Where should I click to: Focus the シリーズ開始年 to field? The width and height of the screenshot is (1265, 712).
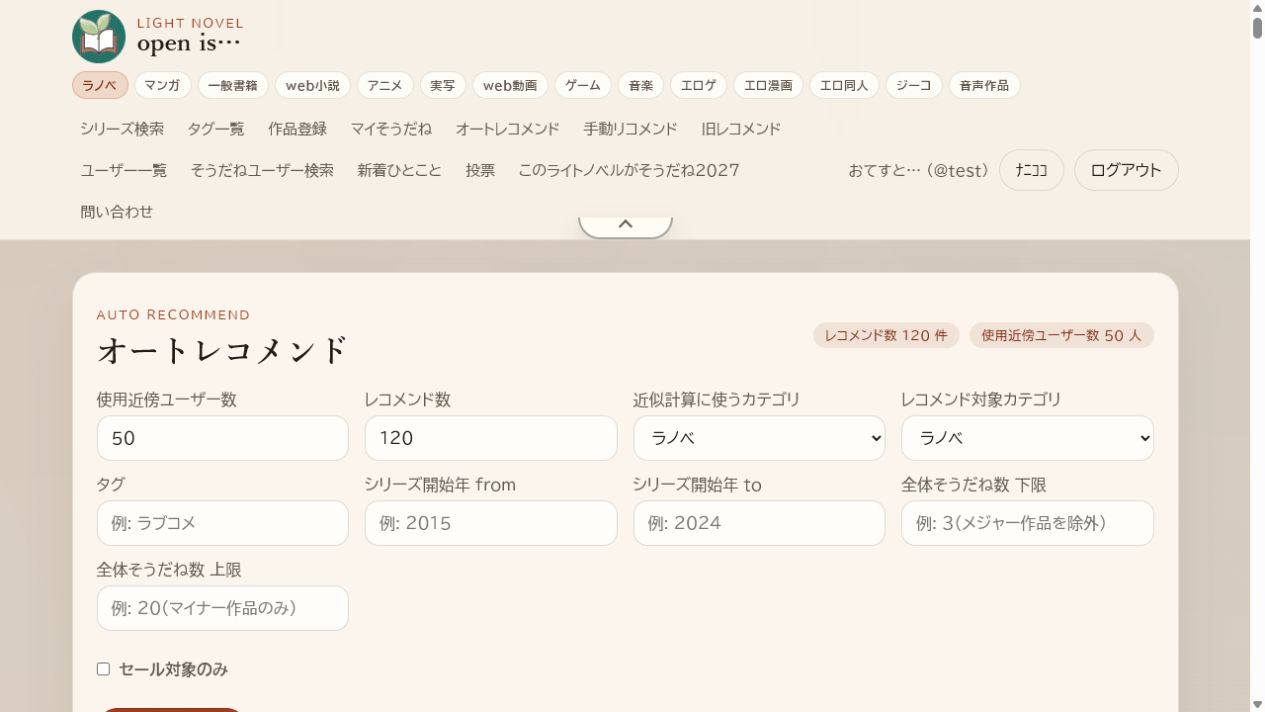(759, 523)
